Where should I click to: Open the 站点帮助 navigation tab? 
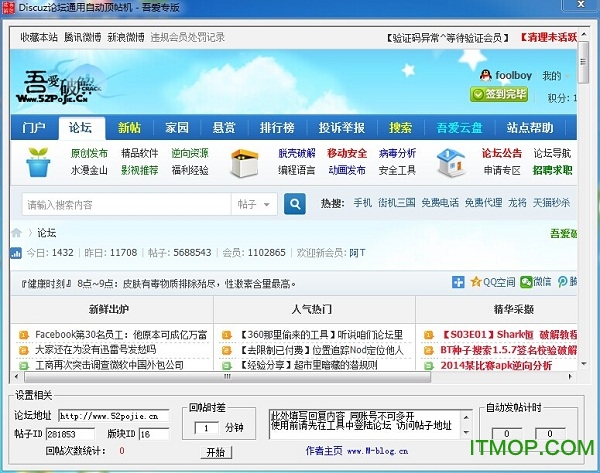pos(530,127)
